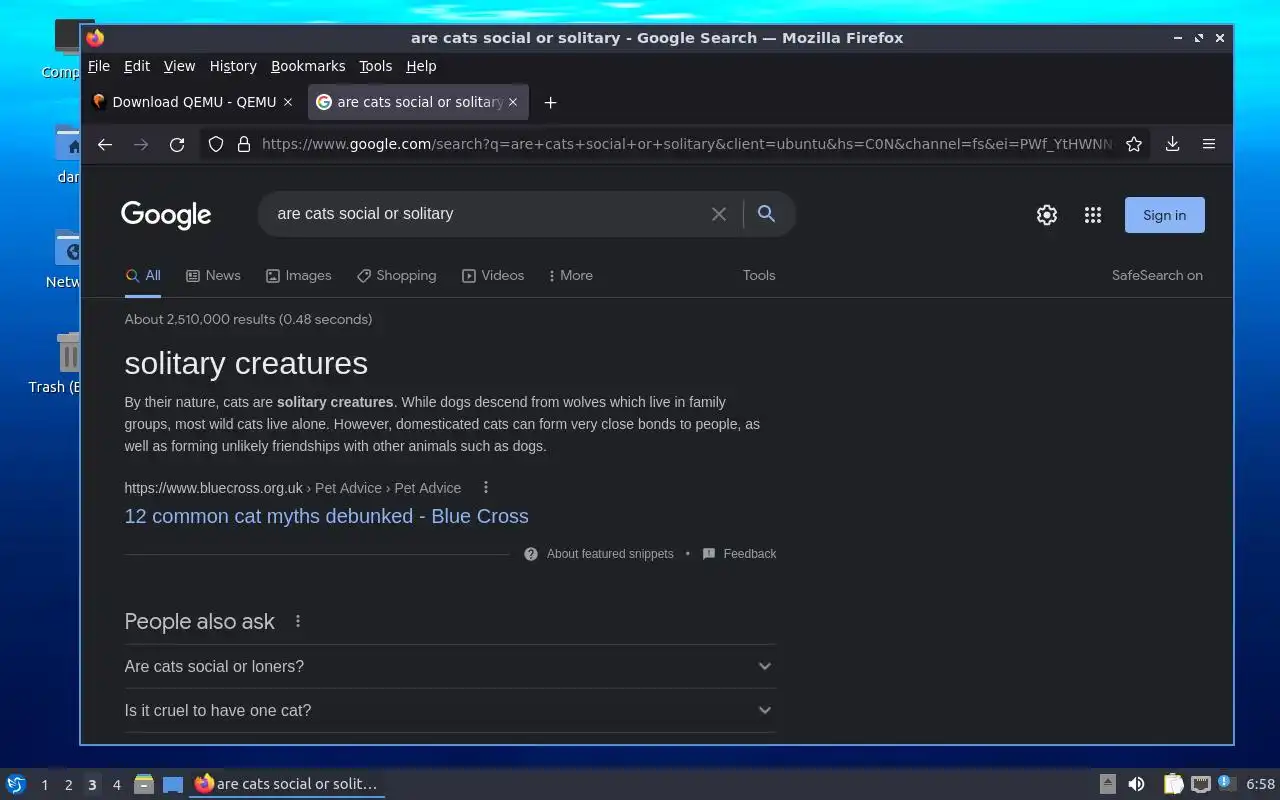Open the update notifier tray icon
The height and width of the screenshot is (800, 1280).
click(1225, 784)
